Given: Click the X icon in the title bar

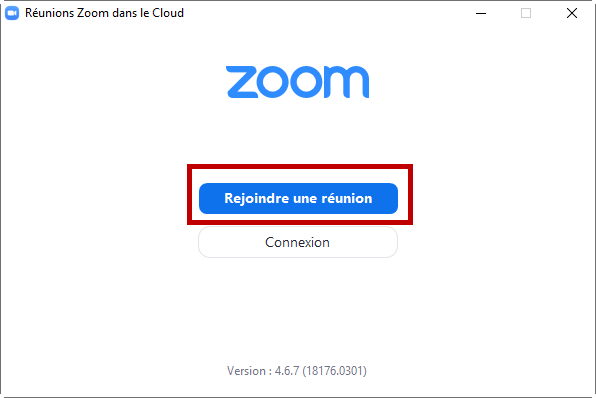Looking at the screenshot, I should tap(572, 13).
